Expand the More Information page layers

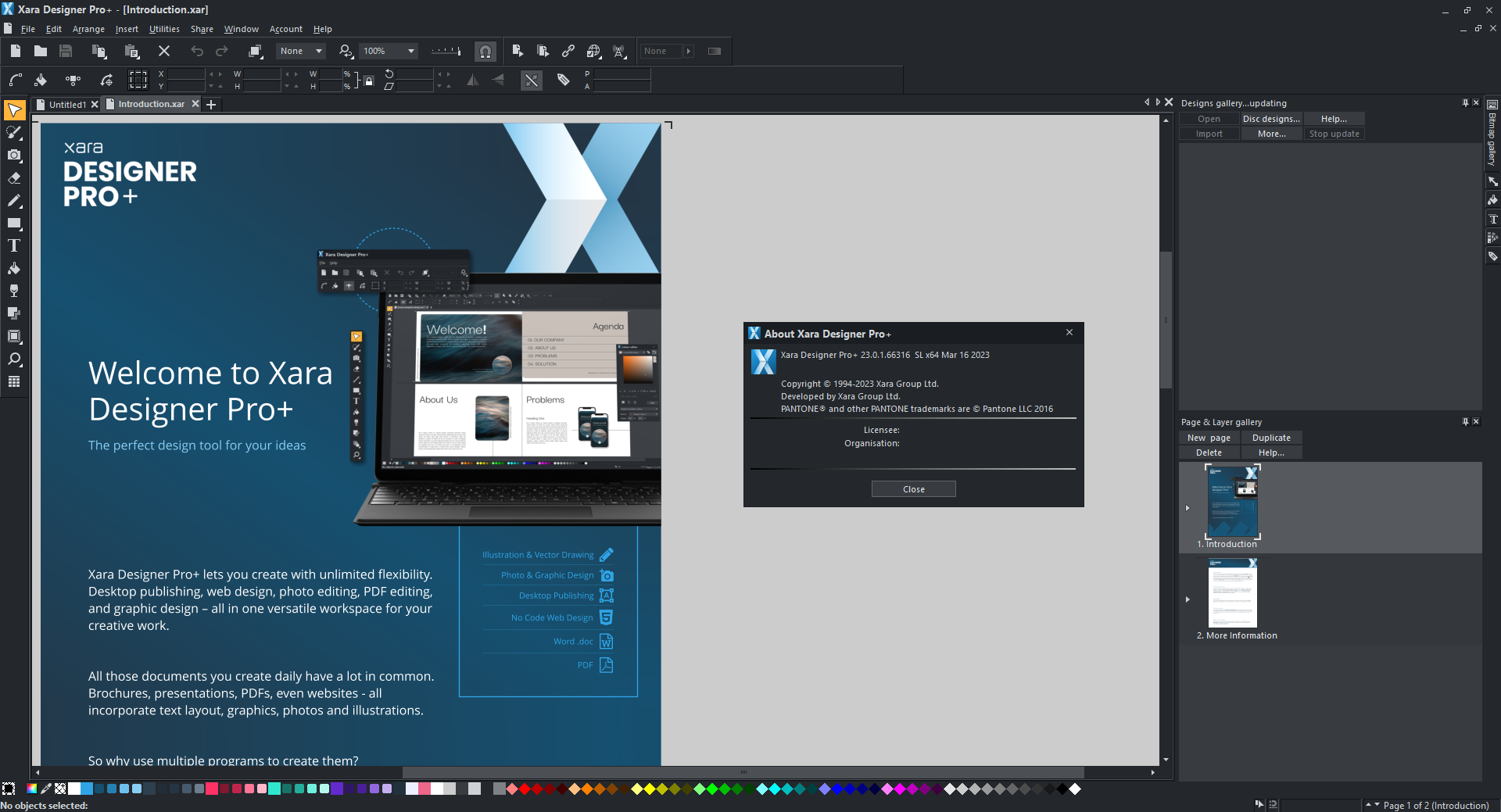(x=1188, y=599)
